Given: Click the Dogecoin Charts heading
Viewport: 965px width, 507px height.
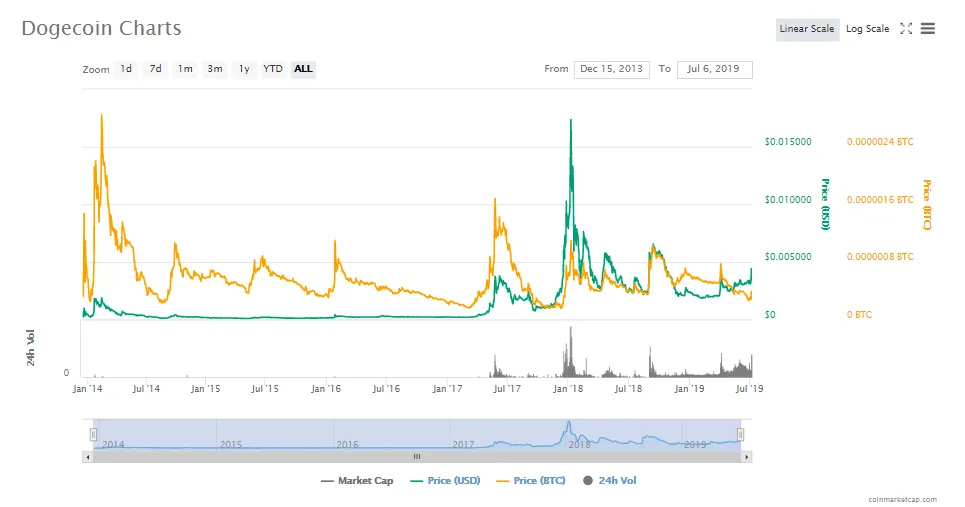Looking at the screenshot, I should 102,28.
